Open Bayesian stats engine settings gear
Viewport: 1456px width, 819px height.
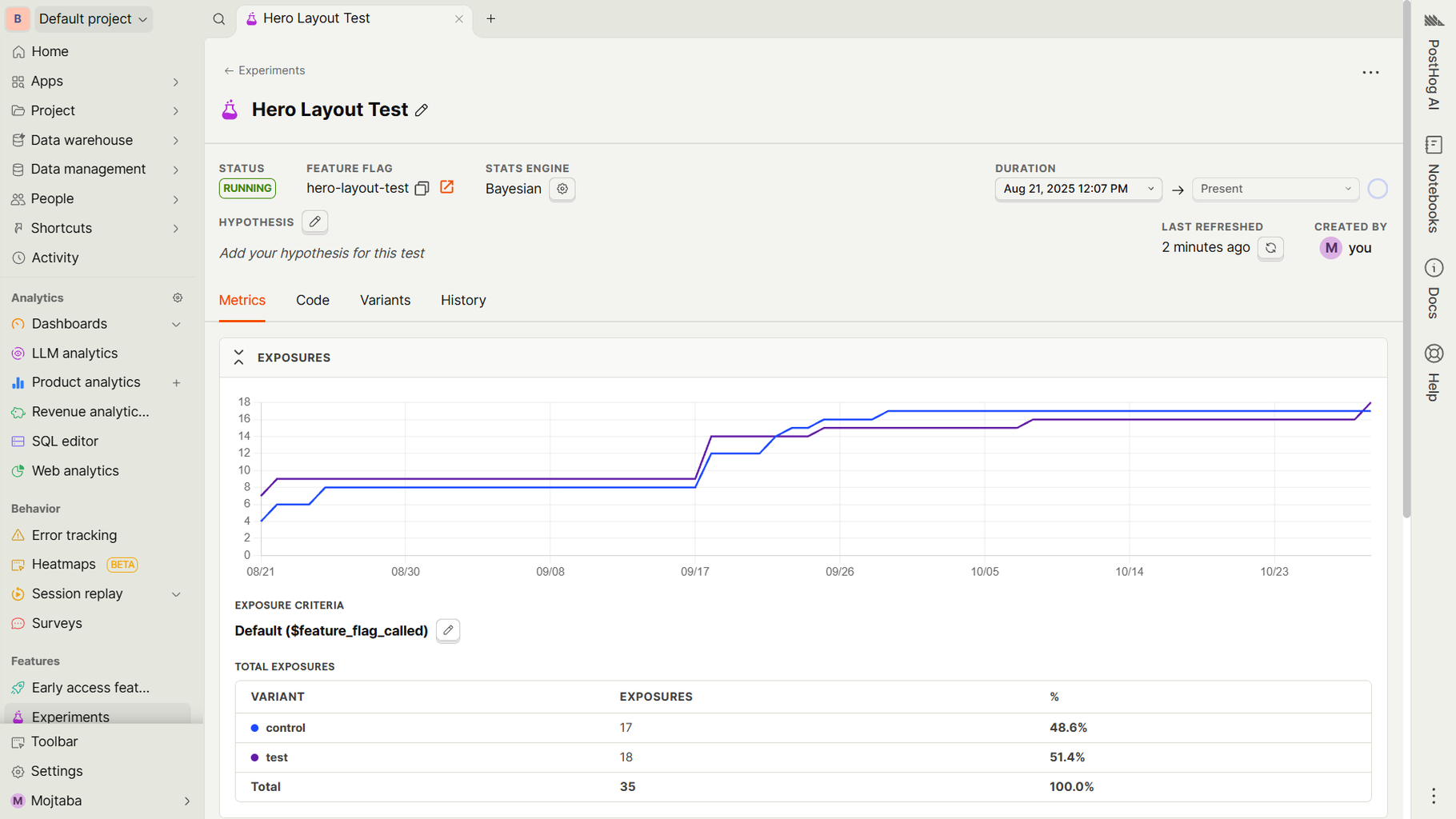[x=562, y=189]
